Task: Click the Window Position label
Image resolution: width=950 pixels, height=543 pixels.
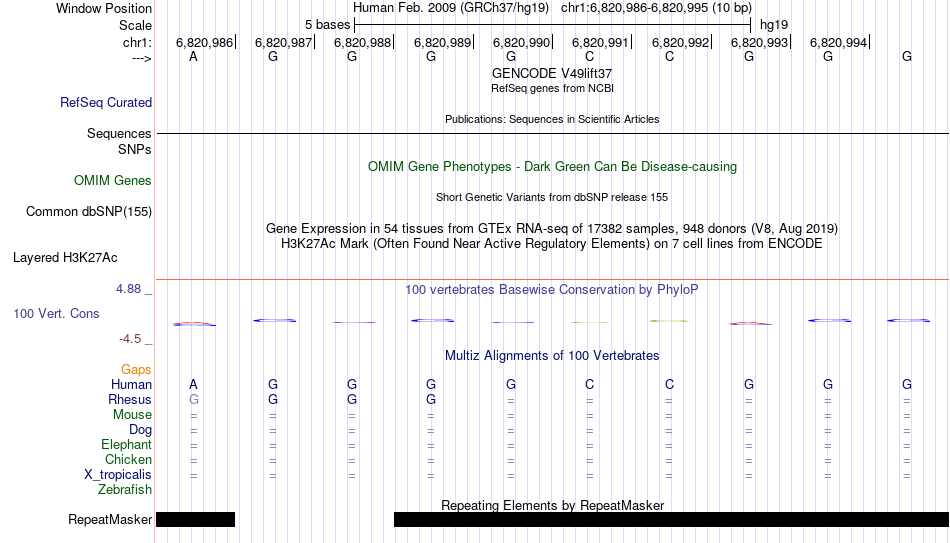Action: [x=104, y=8]
